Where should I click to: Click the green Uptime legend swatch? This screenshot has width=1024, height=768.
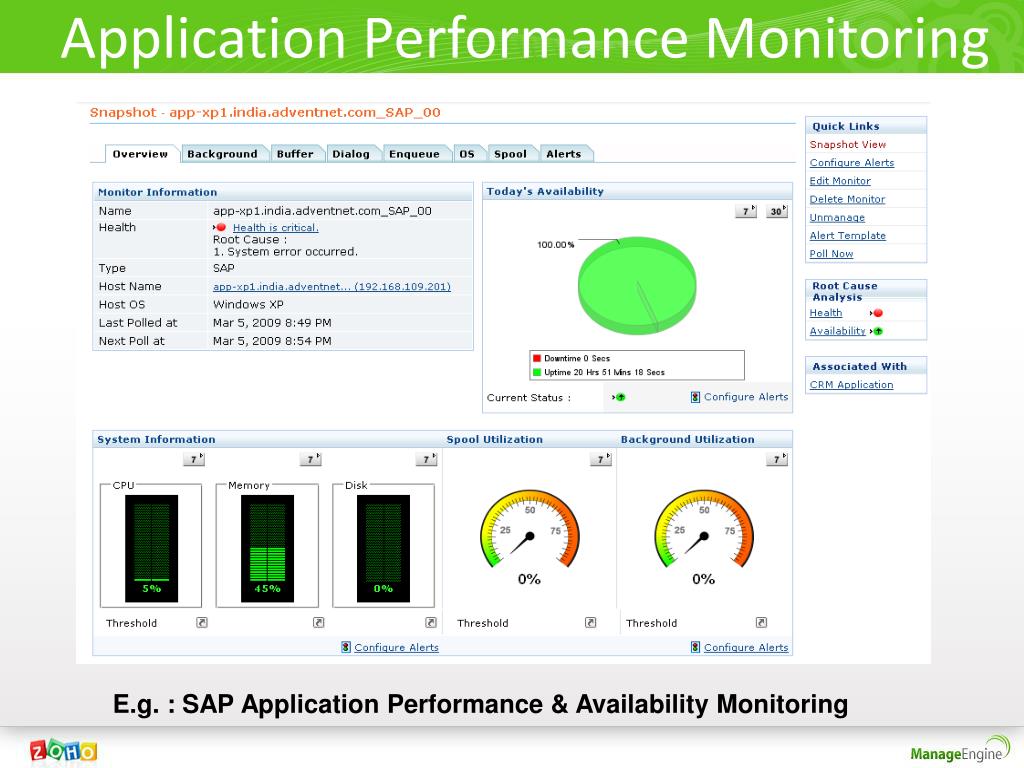pos(537,372)
